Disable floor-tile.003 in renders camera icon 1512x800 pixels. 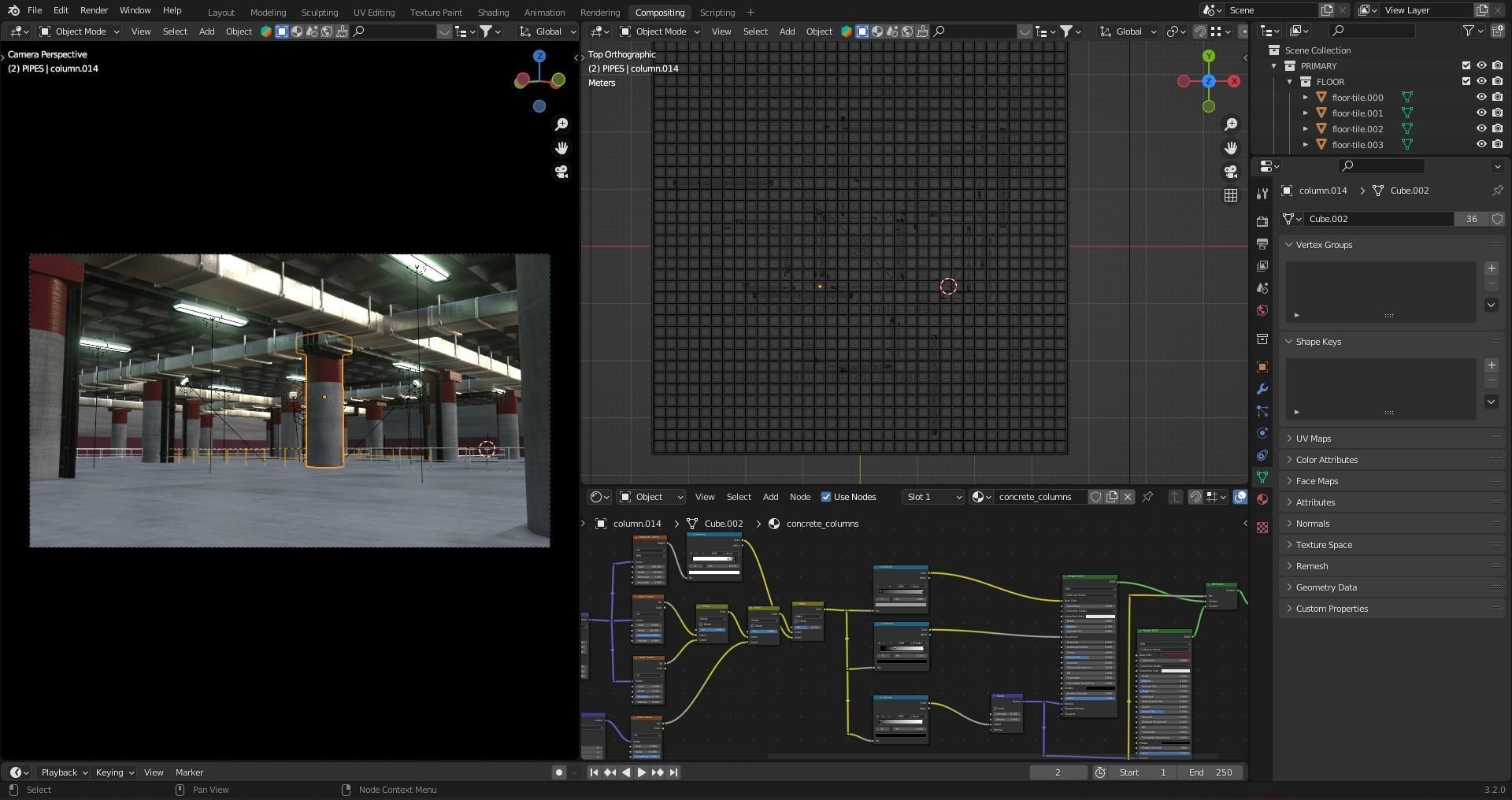1497,145
